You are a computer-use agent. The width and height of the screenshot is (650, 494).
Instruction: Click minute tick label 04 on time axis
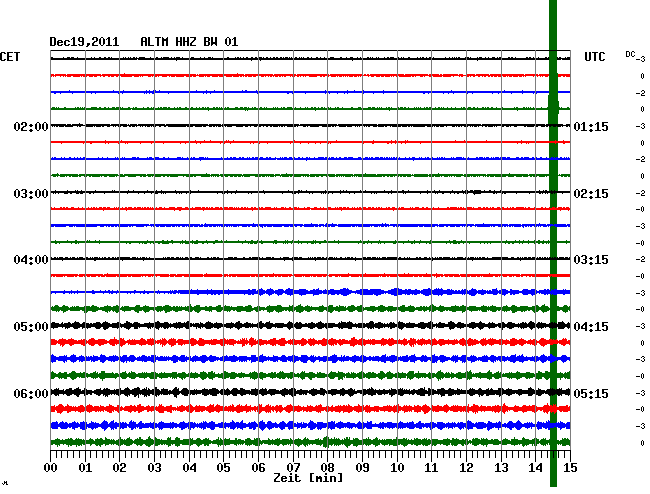[x=189, y=468]
